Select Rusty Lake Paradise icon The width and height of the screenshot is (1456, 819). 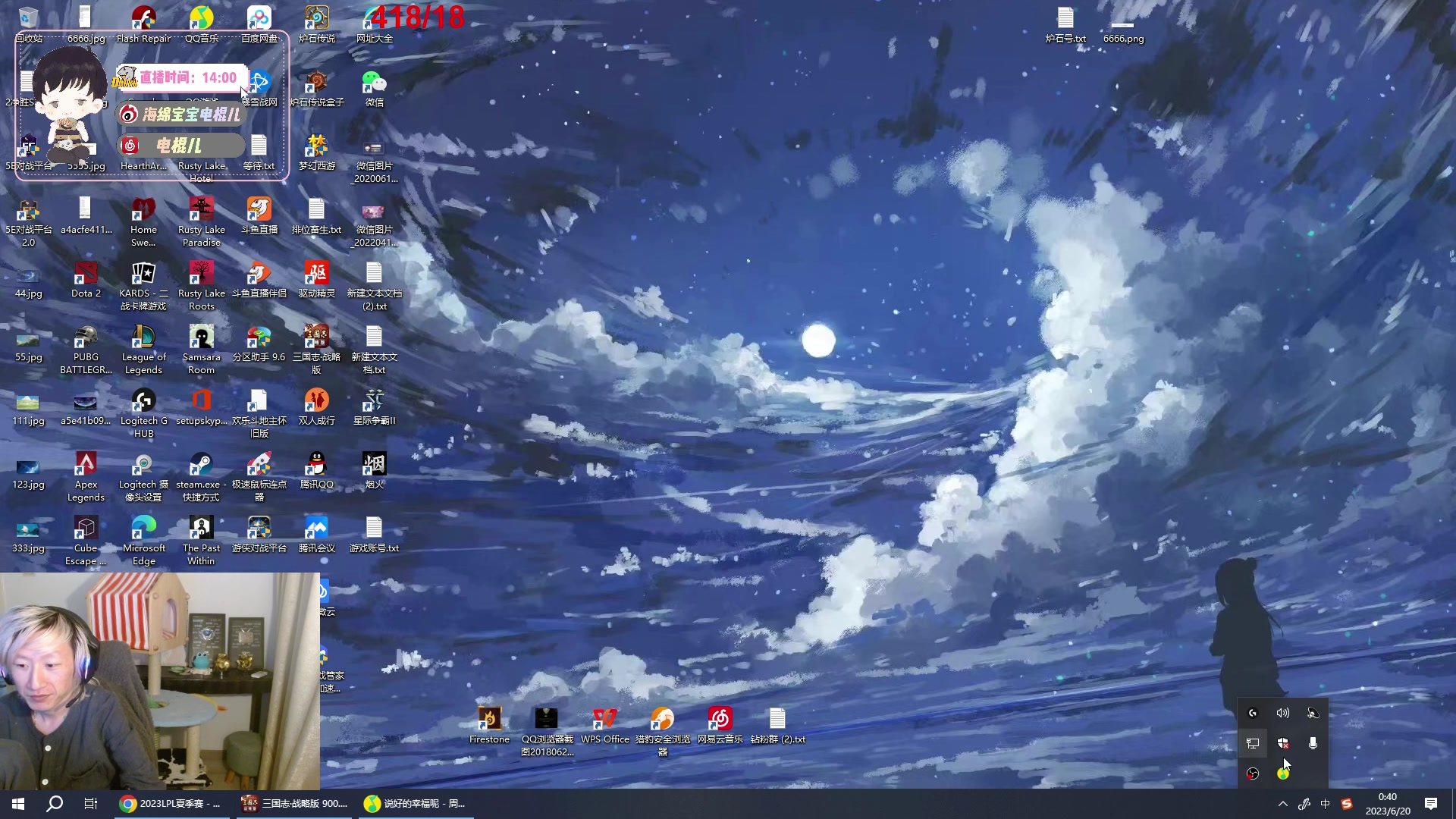[x=202, y=222]
